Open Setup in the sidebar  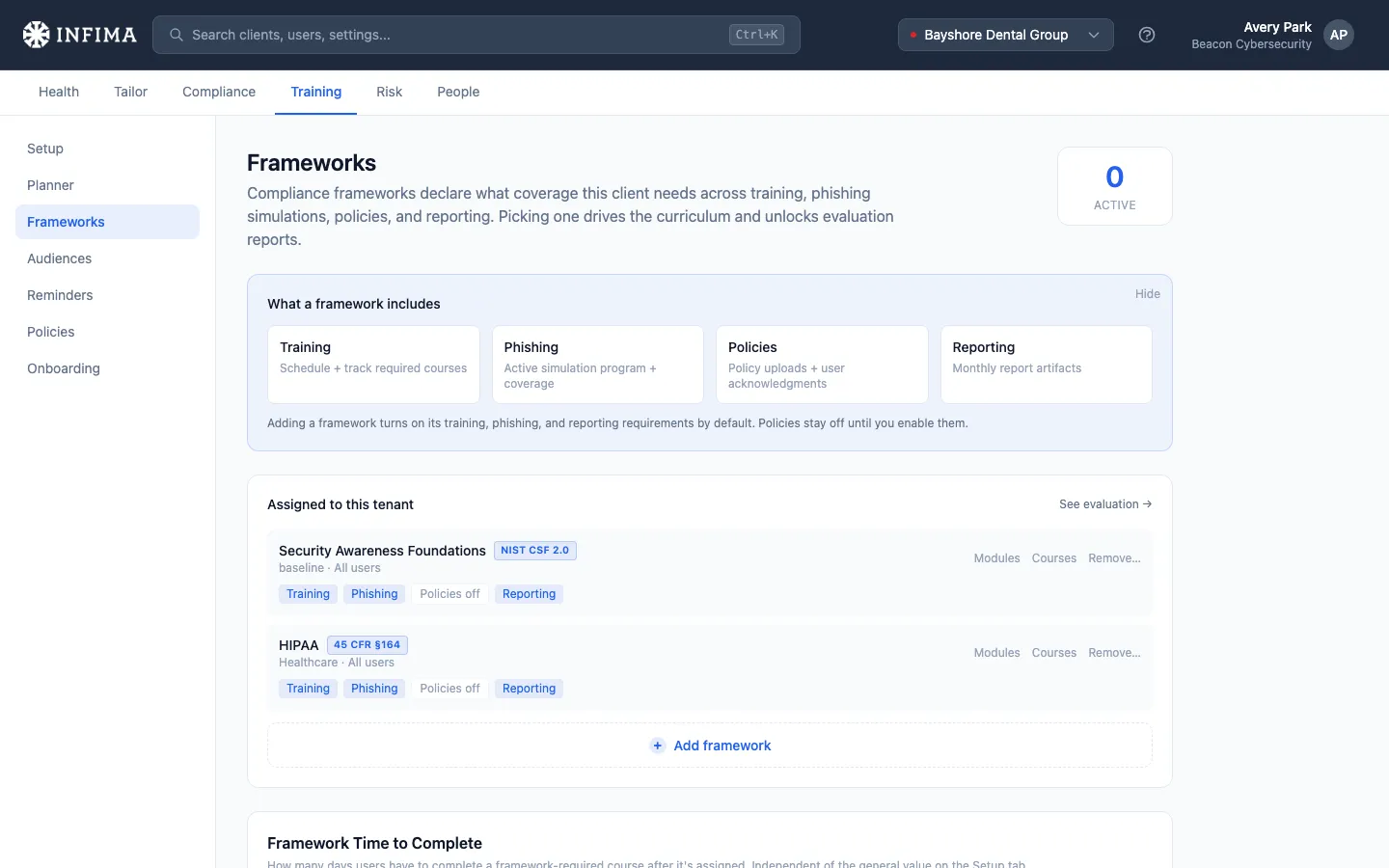(x=107, y=149)
